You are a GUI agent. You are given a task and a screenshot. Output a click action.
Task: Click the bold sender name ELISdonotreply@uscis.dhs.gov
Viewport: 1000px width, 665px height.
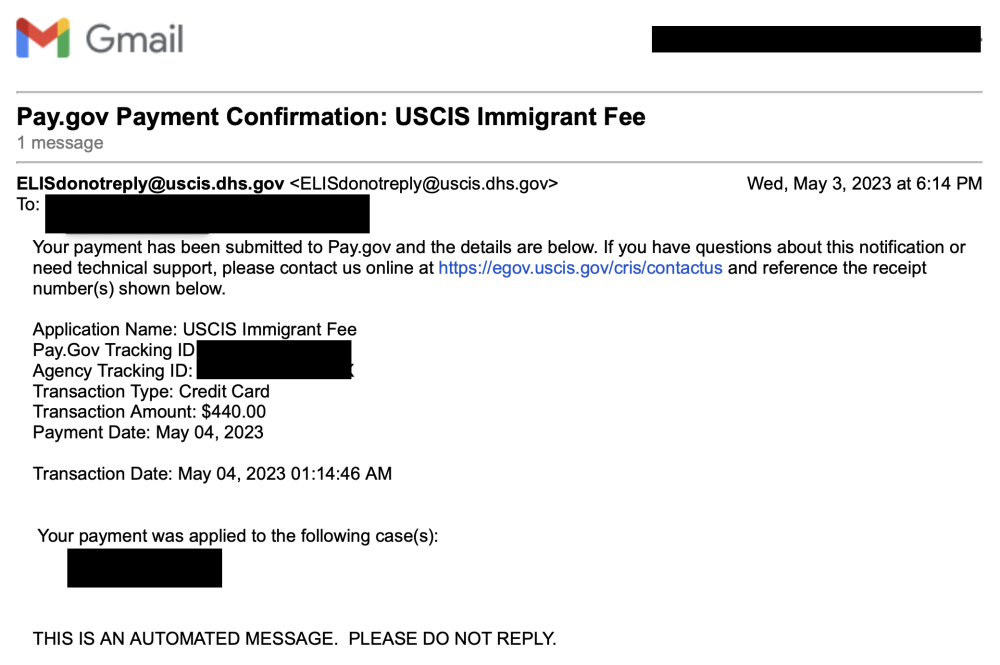[151, 184]
